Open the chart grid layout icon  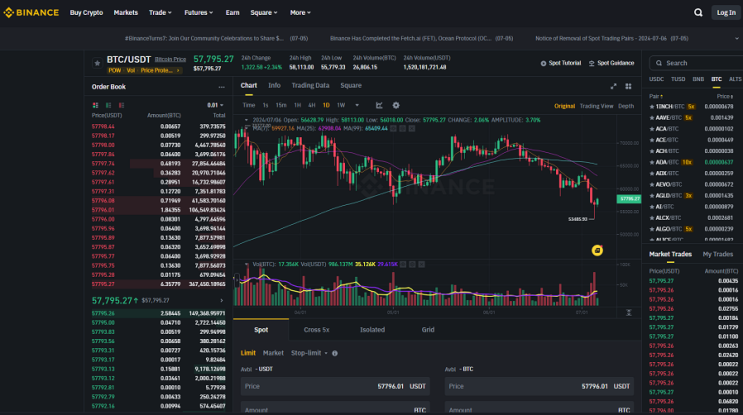click(628, 86)
